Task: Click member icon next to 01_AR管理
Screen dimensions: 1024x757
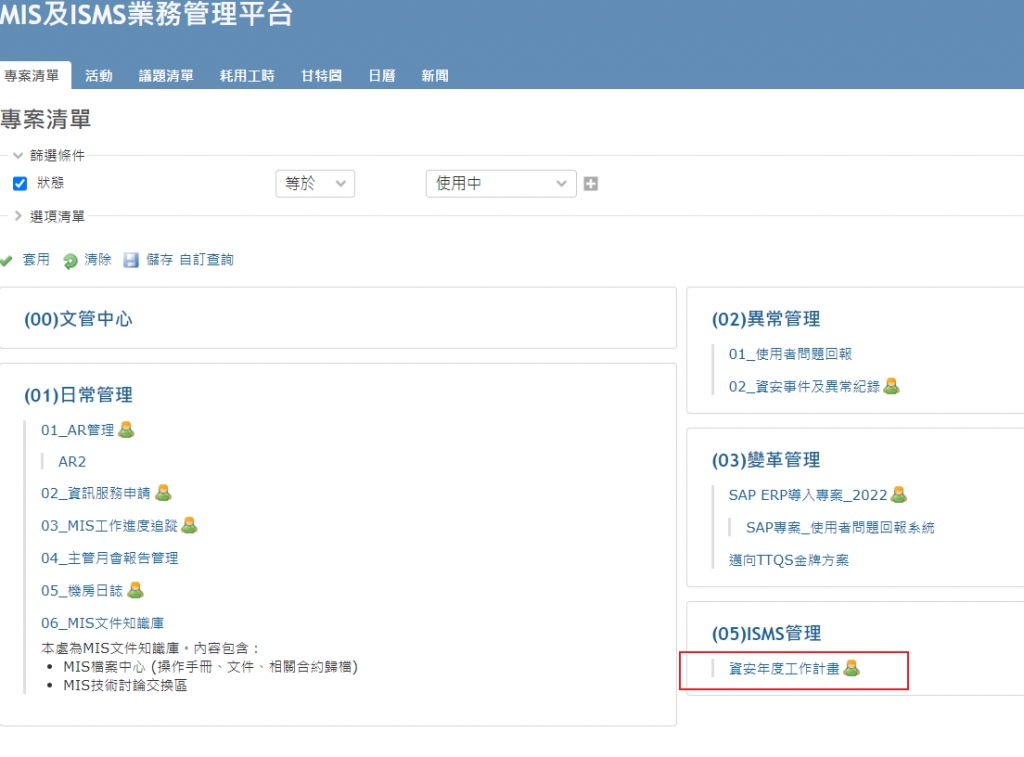Action: 126,430
